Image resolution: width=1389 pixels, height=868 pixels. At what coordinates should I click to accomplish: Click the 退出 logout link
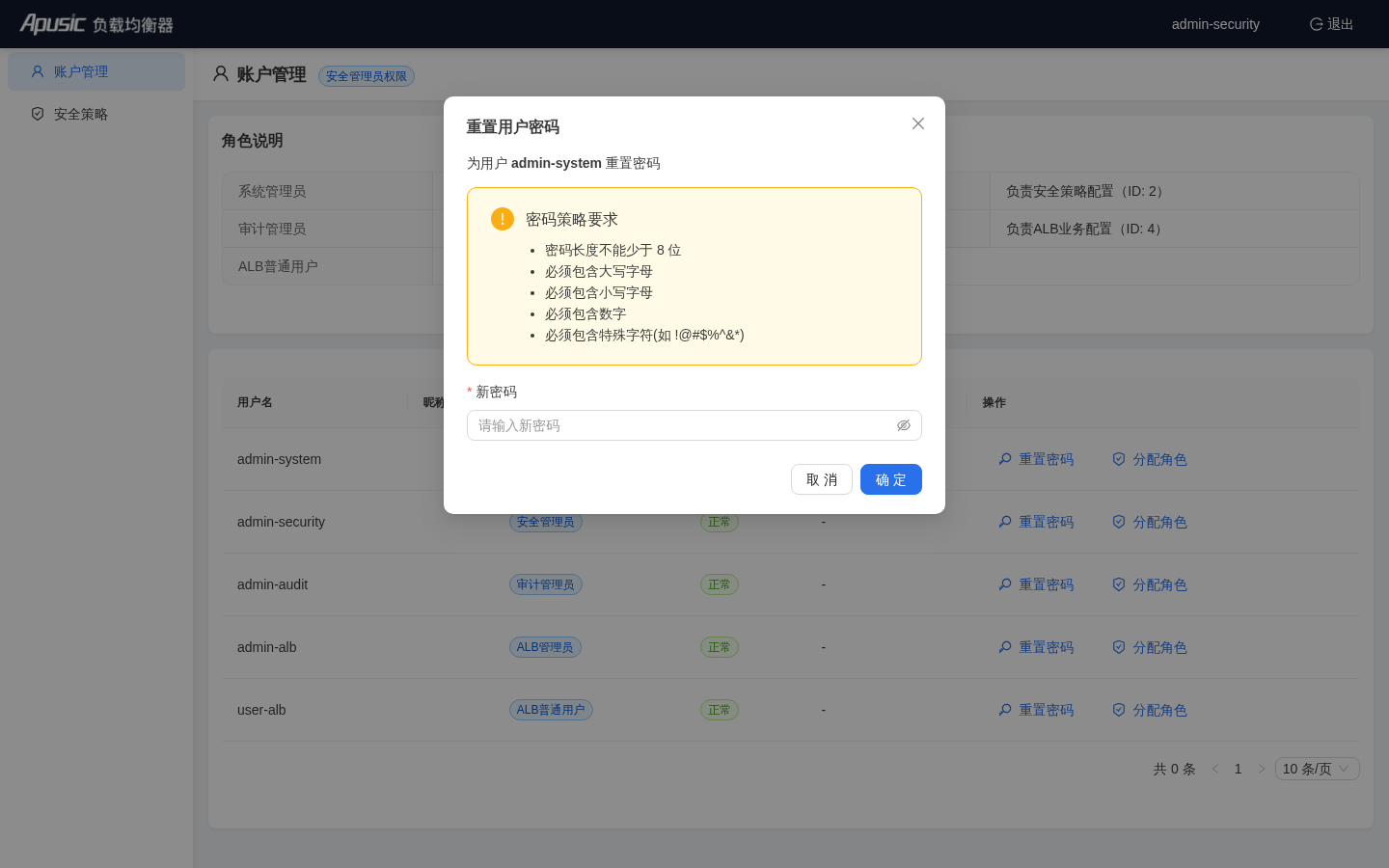1331,24
